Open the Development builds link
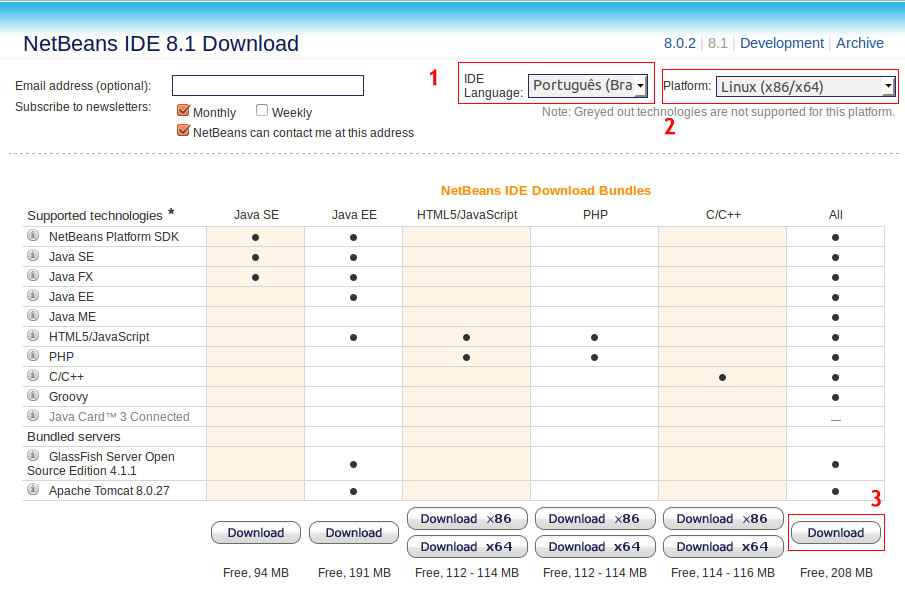Image resolution: width=905 pixels, height=599 pixels. tap(781, 43)
